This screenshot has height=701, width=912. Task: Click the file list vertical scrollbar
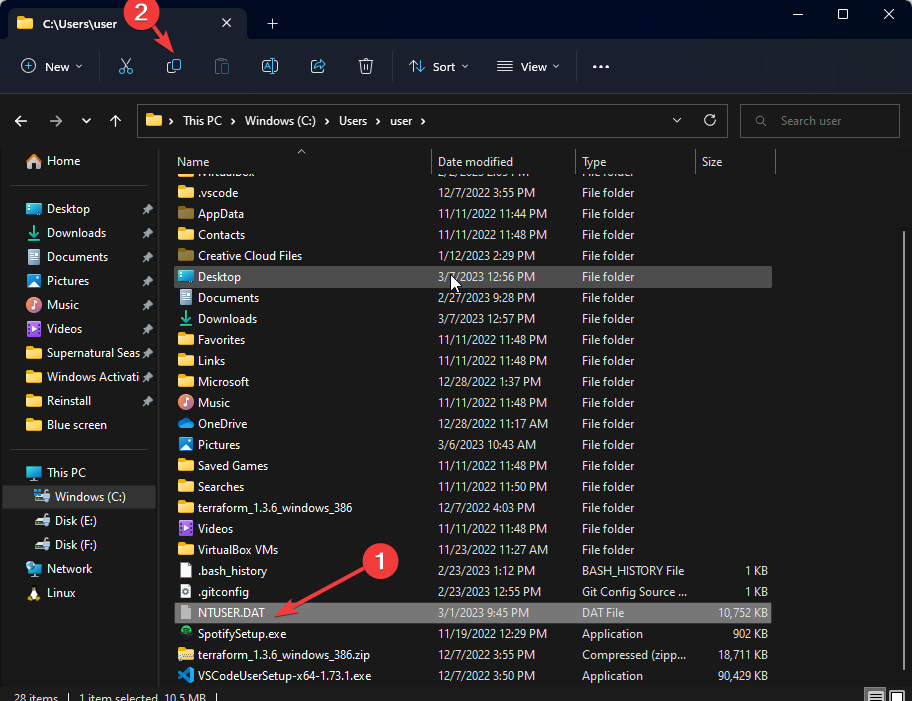click(903, 451)
